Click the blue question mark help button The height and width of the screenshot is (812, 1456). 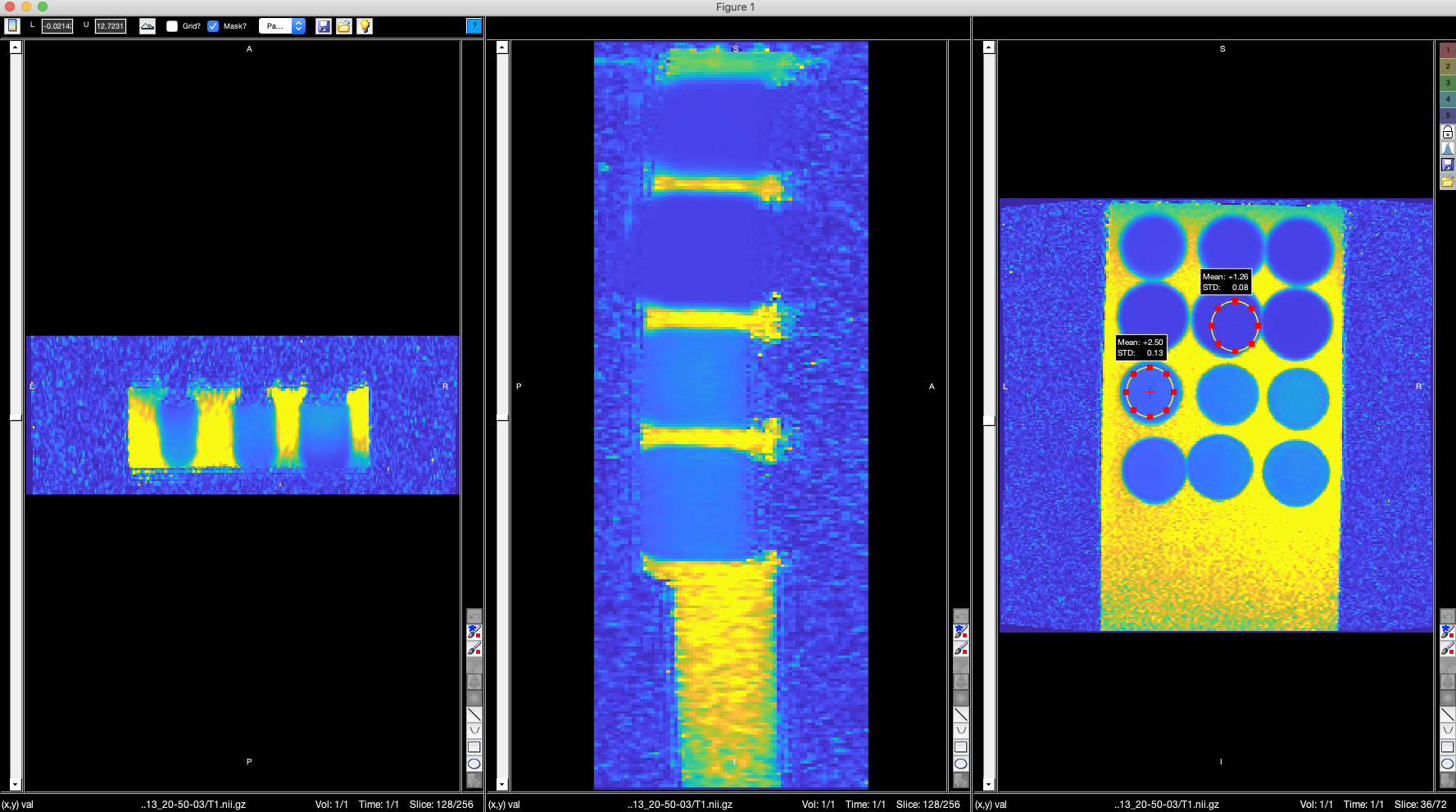(x=474, y=25)
